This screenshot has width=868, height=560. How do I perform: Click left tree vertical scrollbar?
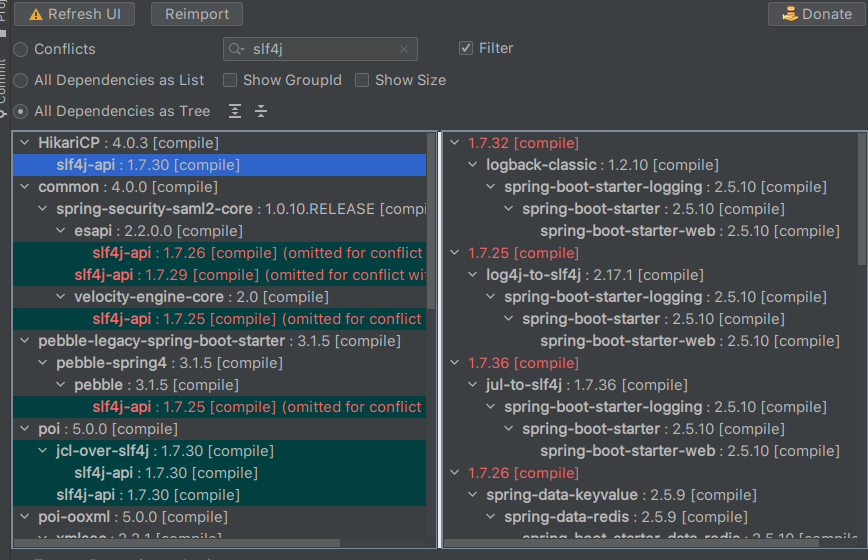click(x=431, y=221)
